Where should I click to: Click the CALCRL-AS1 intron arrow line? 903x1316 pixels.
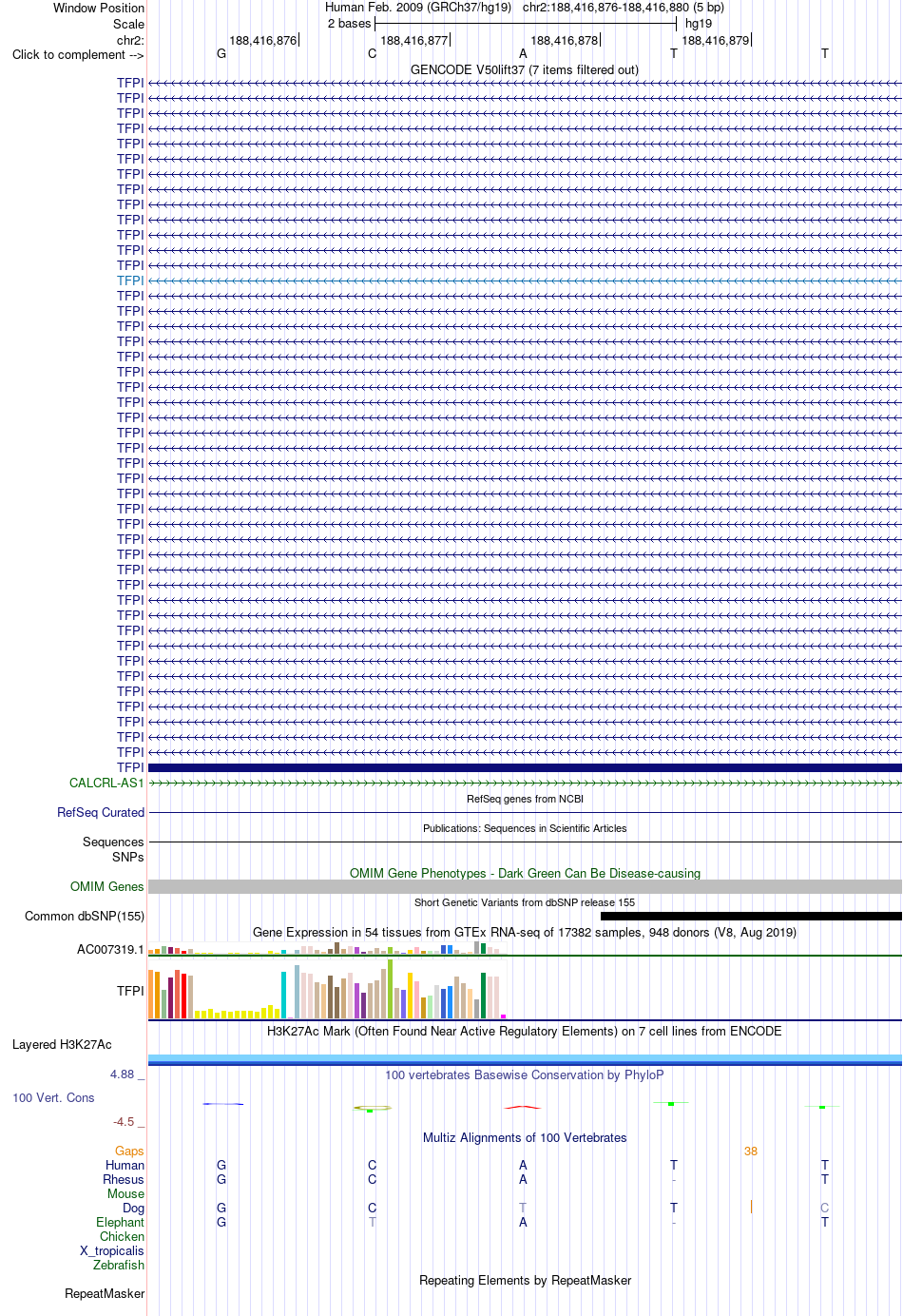click(x=525, y=783)
